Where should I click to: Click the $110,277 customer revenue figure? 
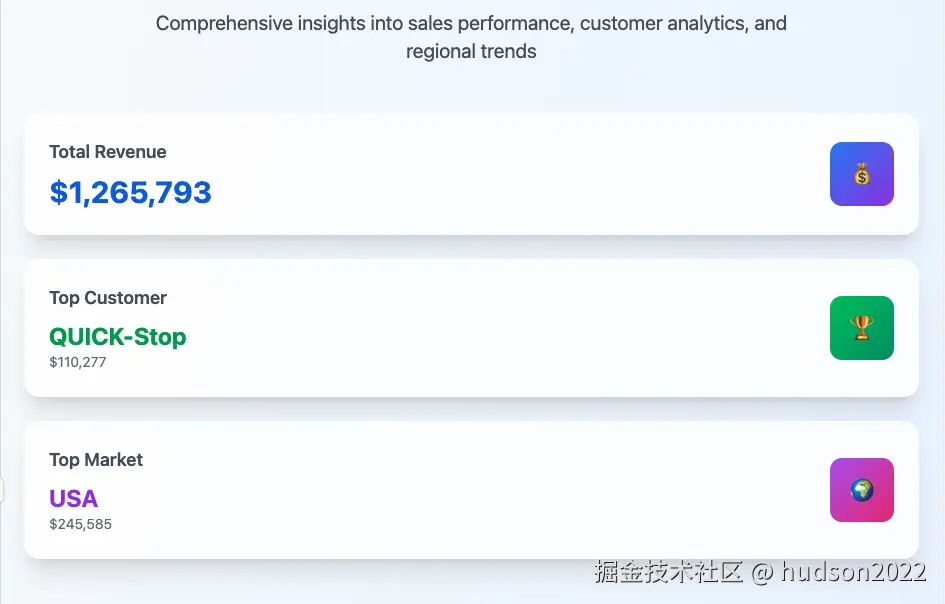pyautogui.click(x=78, y=362)
